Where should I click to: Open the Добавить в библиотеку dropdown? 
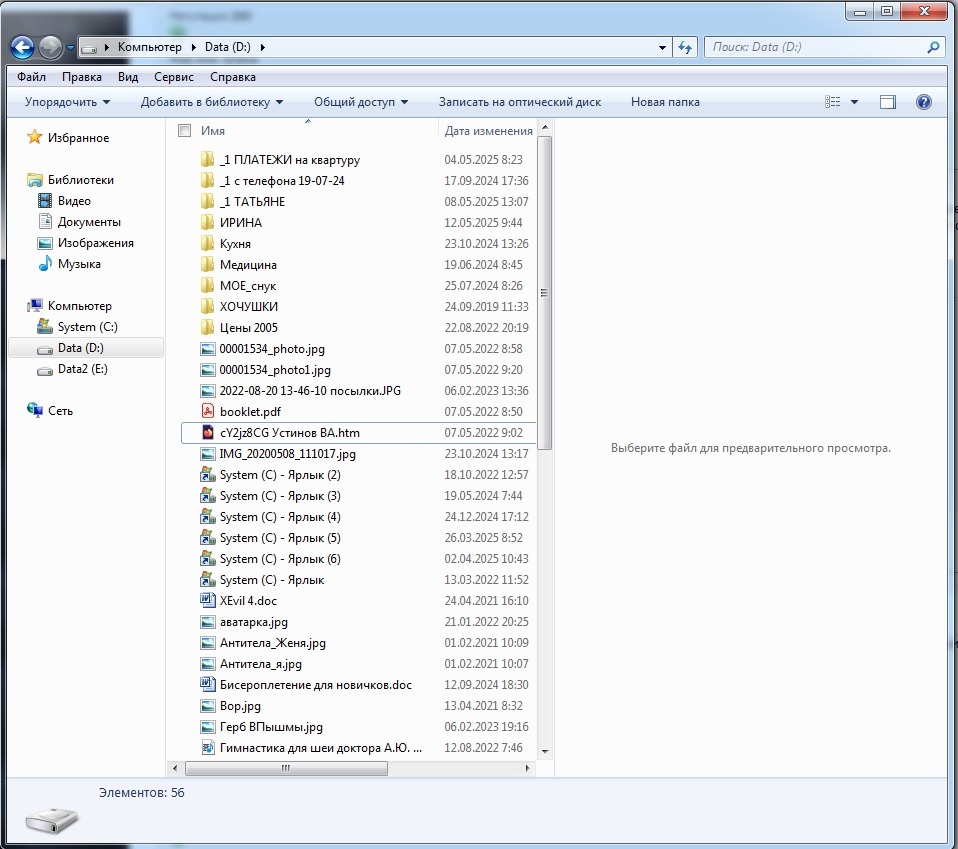point(211,102)
